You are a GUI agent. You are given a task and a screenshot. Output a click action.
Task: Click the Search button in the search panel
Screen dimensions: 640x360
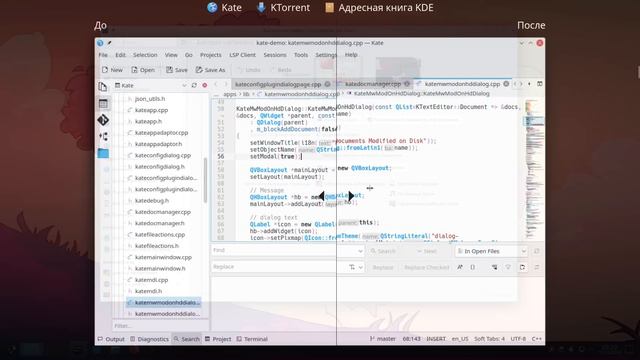click(383, 251)
